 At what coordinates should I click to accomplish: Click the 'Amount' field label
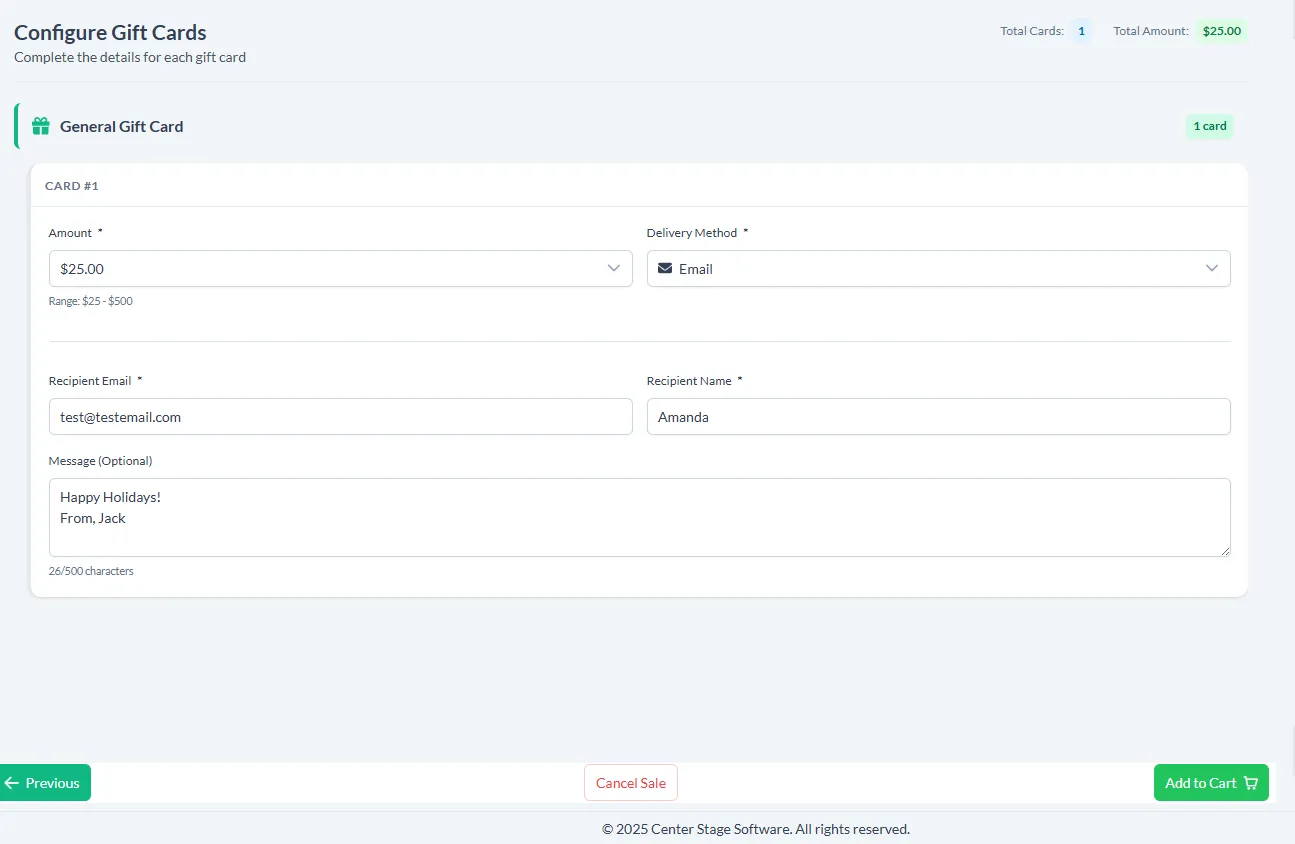point(70,233)
